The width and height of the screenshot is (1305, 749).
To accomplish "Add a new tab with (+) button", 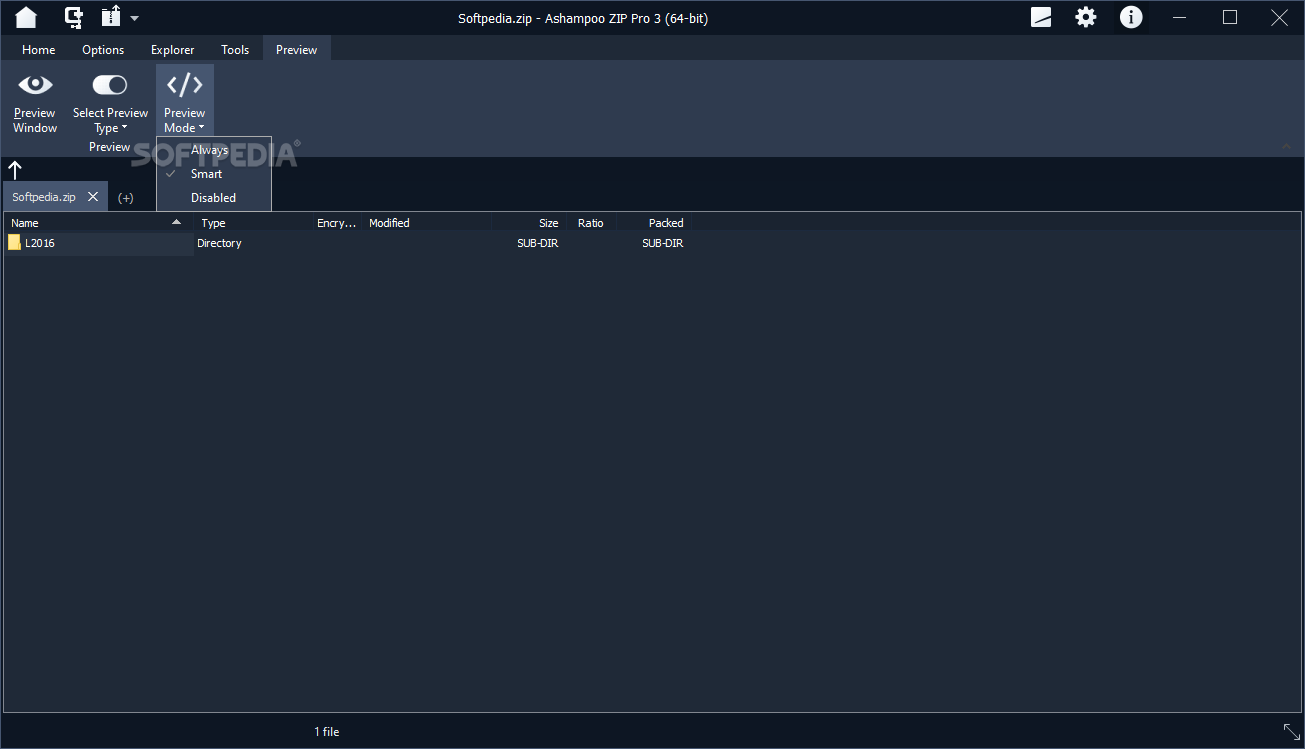I will (x=125, y=198).
